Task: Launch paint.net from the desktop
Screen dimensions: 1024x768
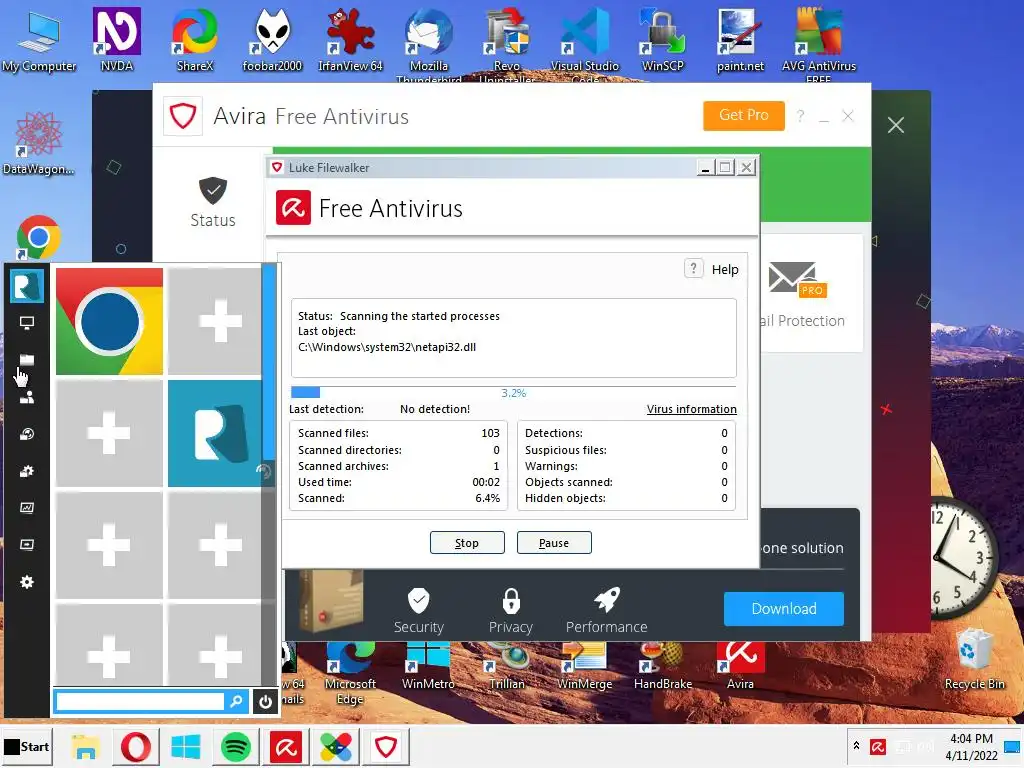Action: 740,39
